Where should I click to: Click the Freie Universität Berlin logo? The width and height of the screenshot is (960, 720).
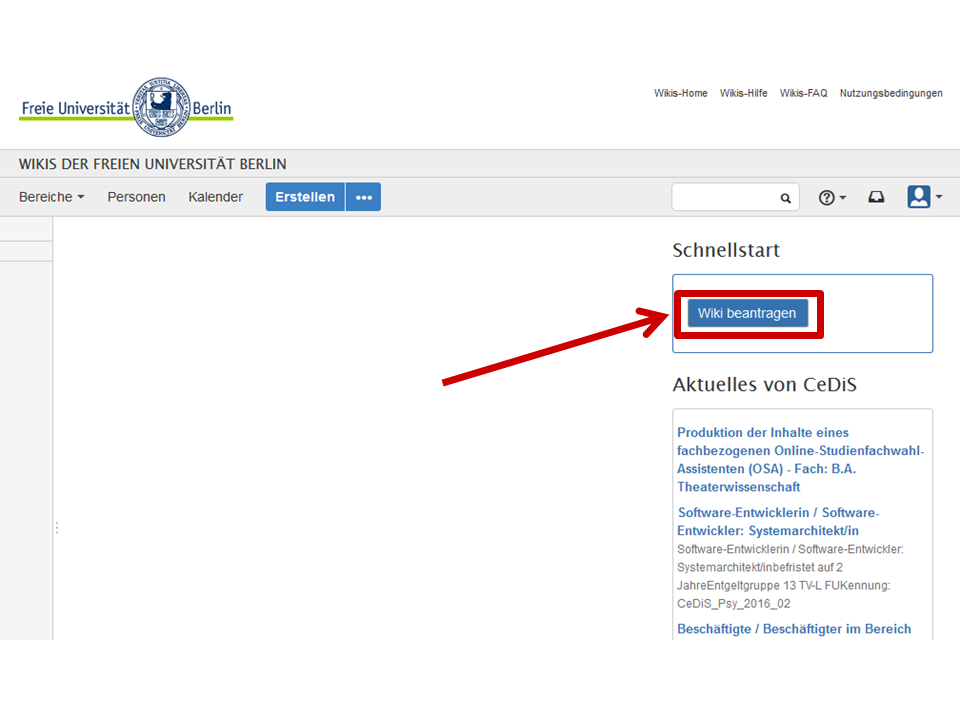(127, 108)
